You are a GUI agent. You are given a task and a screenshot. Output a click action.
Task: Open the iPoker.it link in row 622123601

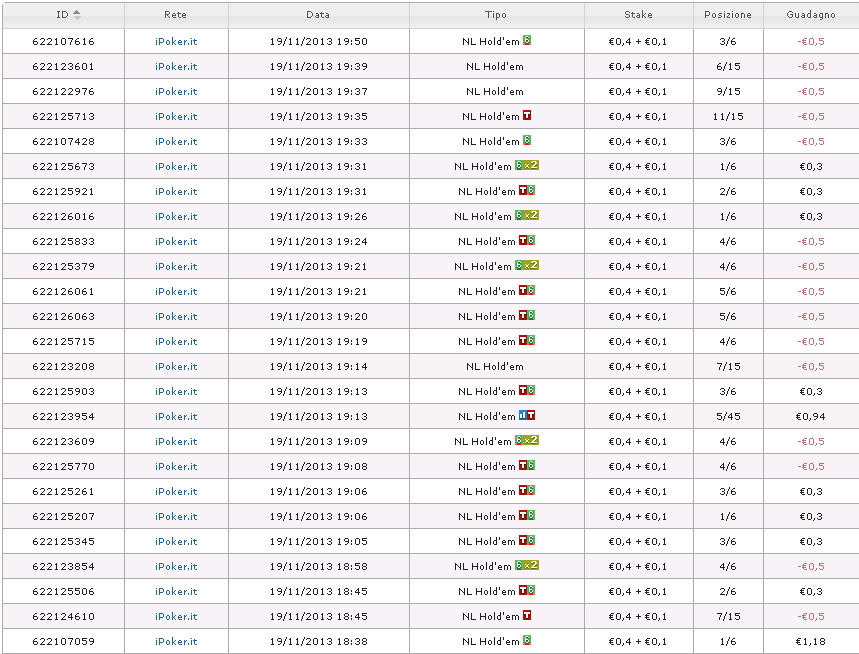click(x=176, y=66)
